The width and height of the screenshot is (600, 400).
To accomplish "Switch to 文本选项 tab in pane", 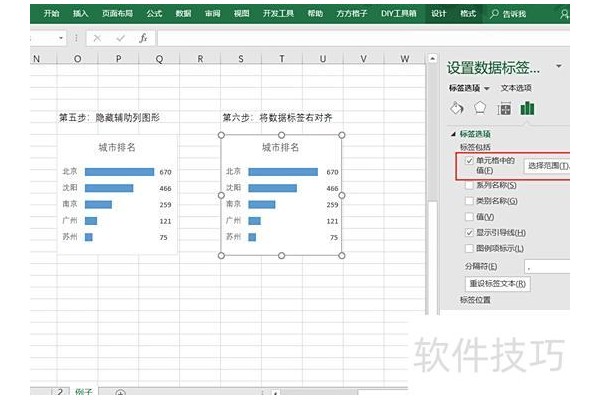I will [516, 88].
